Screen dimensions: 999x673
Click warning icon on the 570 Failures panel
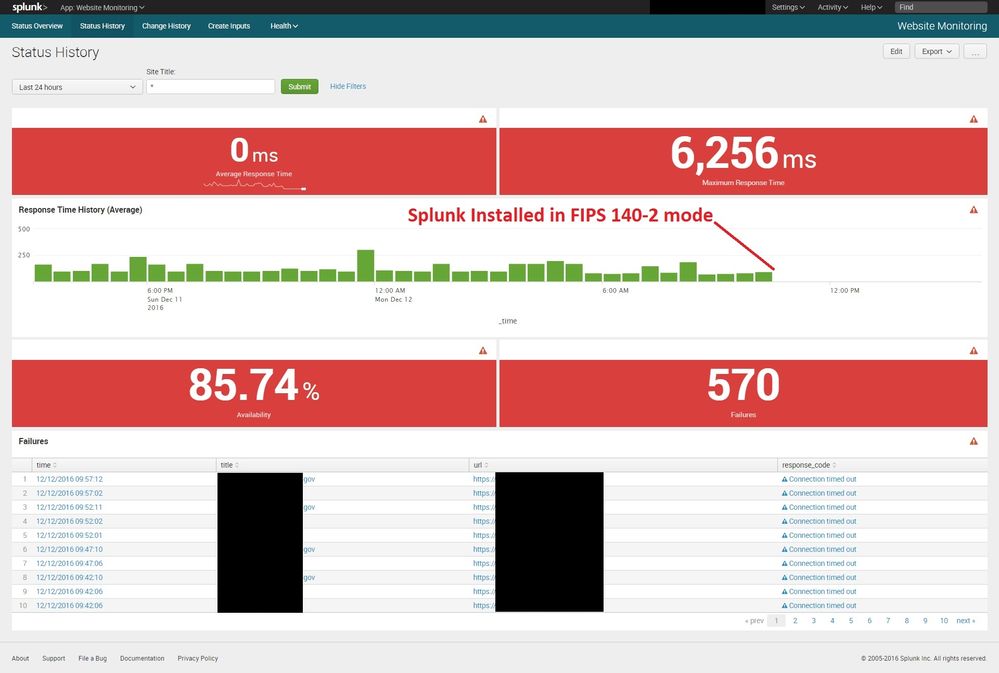974,351
